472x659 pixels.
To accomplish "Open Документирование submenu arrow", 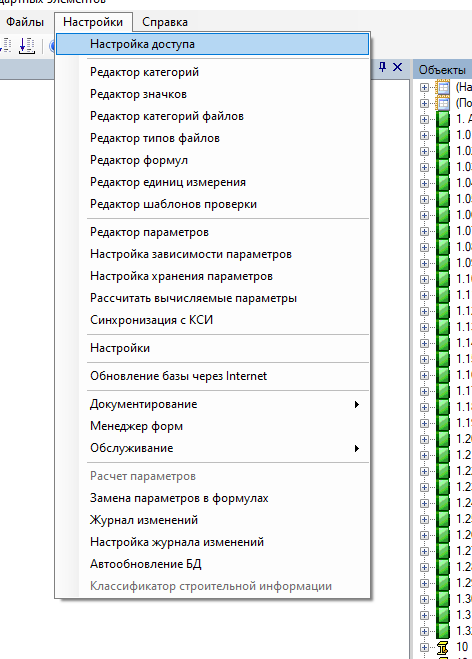I will click(x=356, y=404).
